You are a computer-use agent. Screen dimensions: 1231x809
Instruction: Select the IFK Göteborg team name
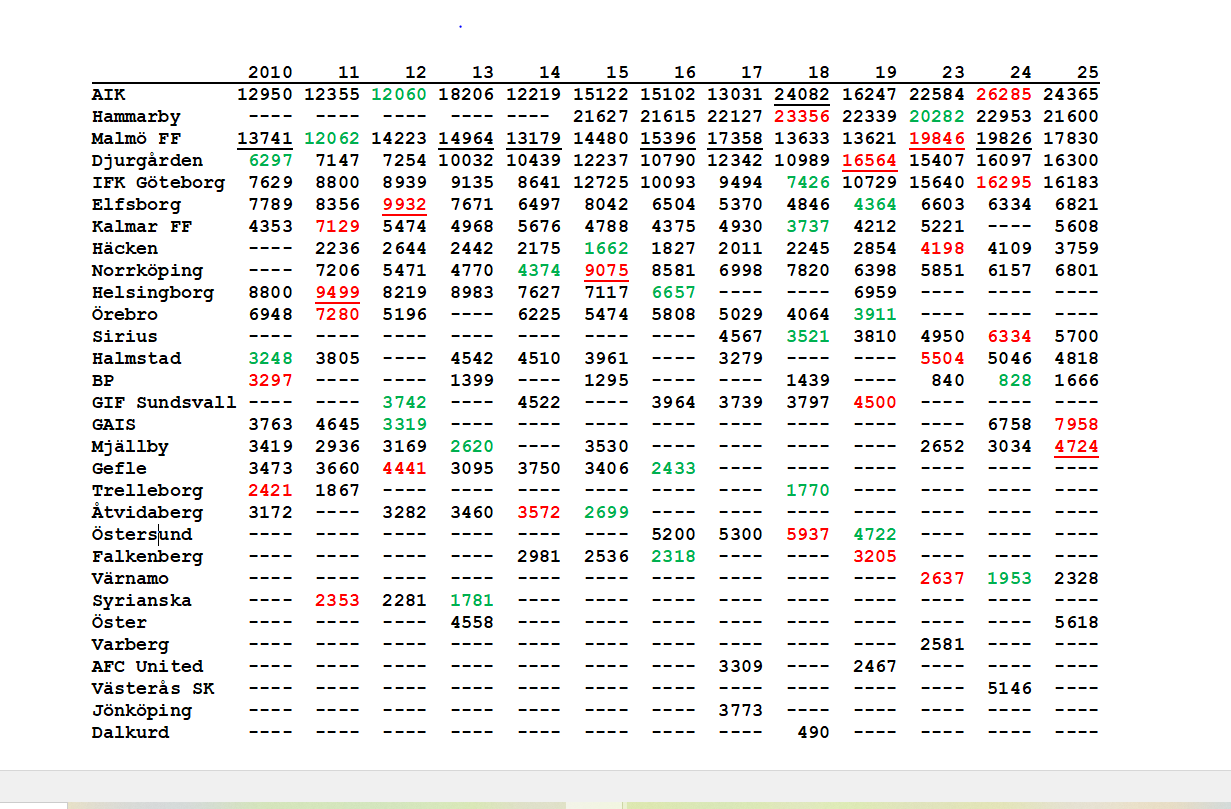pos(158,183)
